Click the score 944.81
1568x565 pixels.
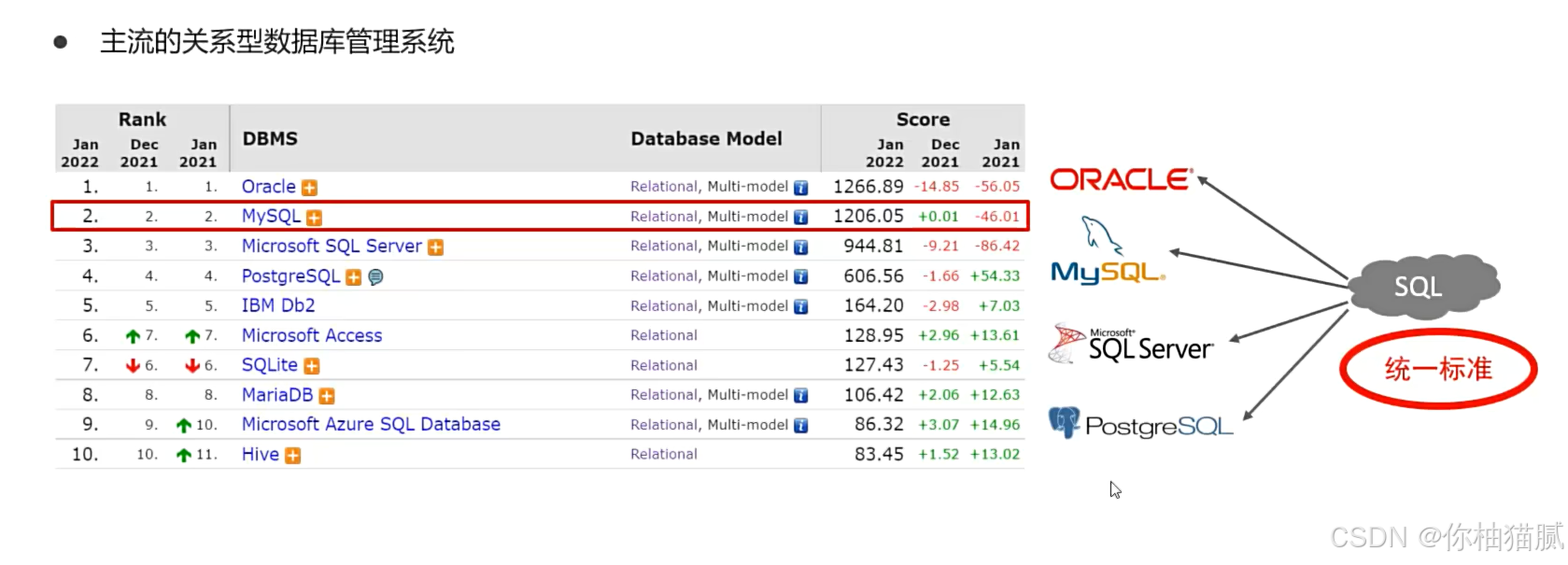coord(874,247)
